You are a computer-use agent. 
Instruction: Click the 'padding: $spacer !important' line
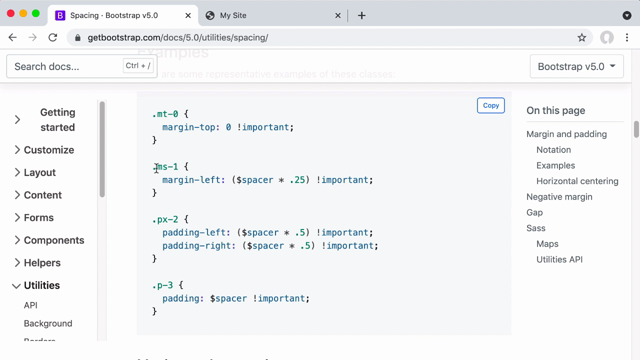(x=236, y=298)
